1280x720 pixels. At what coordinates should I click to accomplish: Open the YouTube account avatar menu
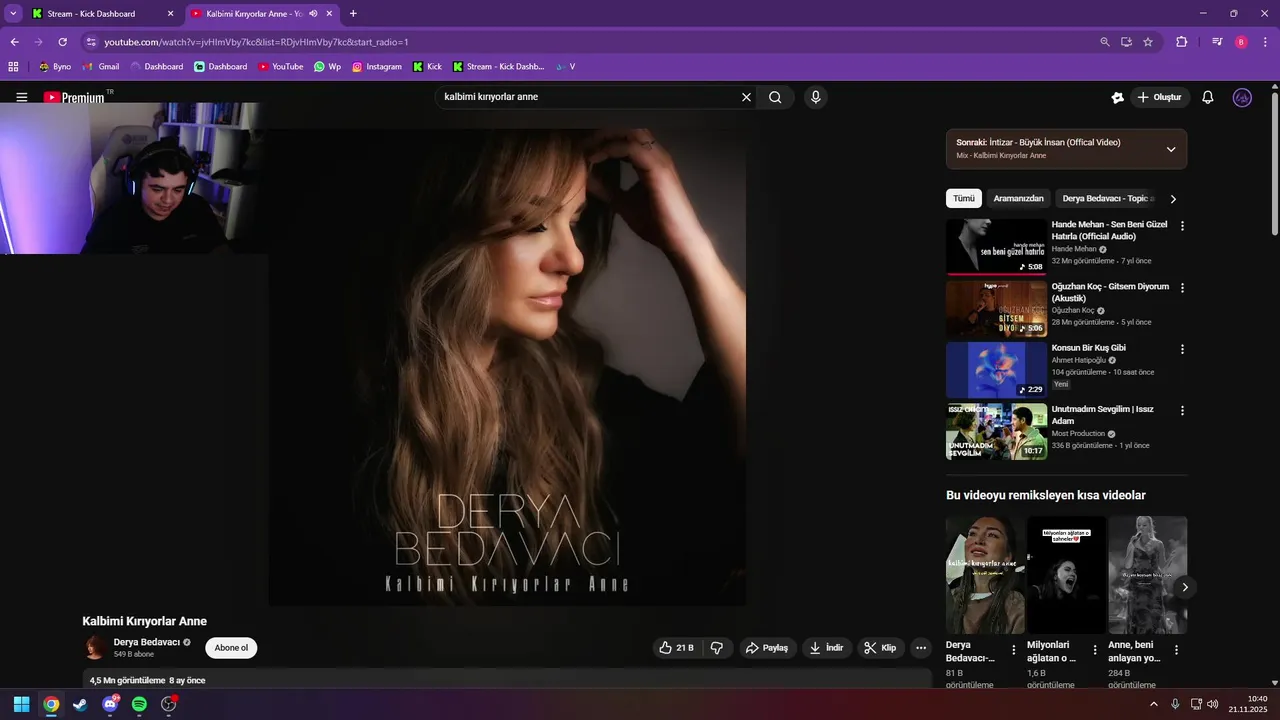pyautogui.click(x=1243, y=97)
